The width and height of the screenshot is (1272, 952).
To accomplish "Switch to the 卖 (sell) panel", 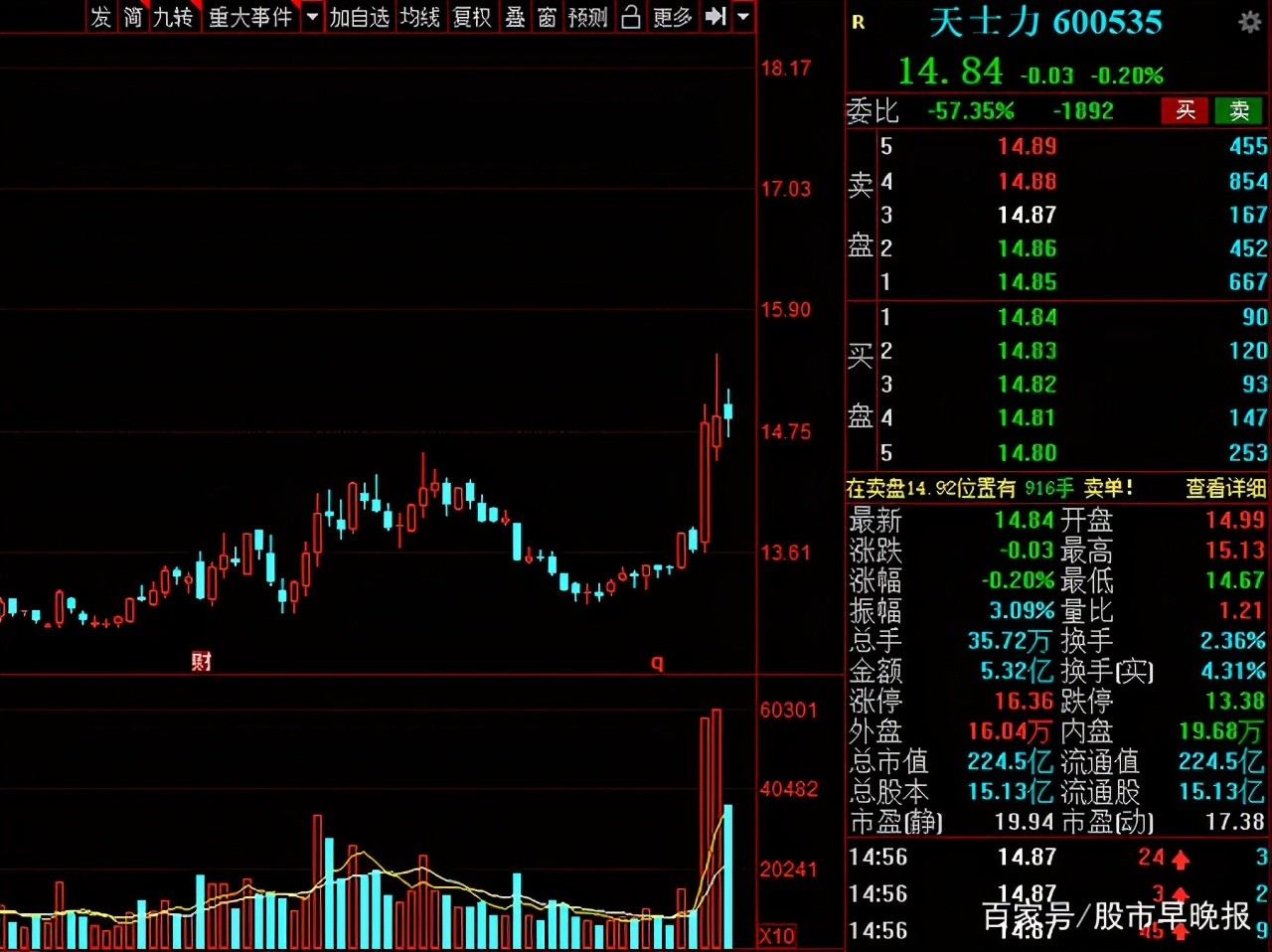I will click(1238, 111).
